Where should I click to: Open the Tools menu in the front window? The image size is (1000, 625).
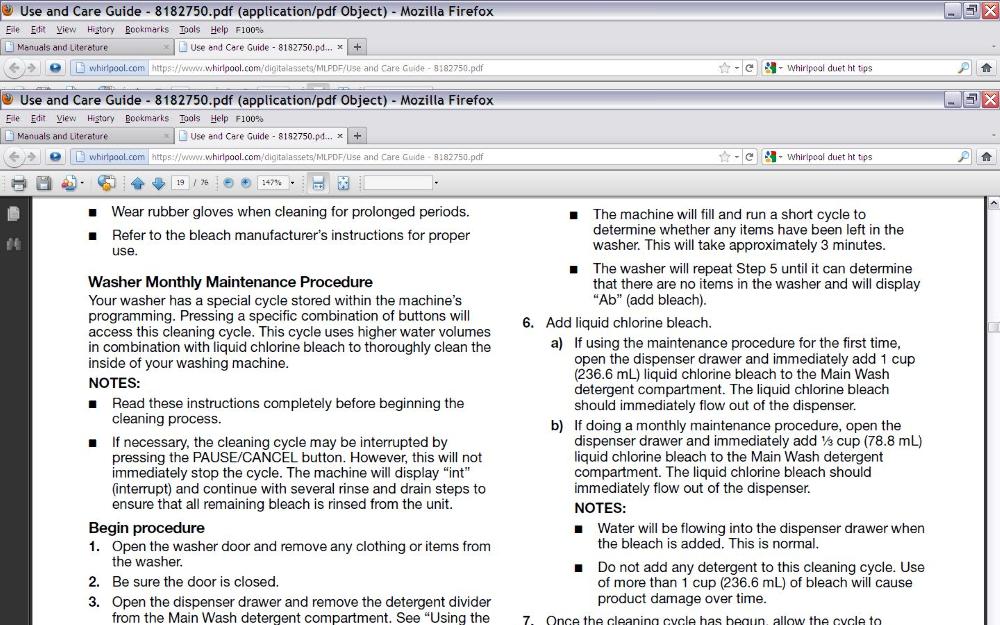189,119
